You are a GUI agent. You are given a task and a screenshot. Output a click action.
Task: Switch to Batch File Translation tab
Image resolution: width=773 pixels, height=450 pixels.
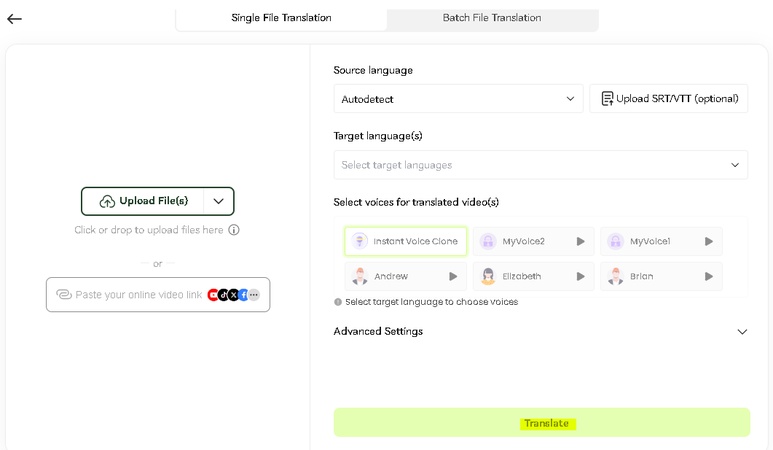[492, 18]
